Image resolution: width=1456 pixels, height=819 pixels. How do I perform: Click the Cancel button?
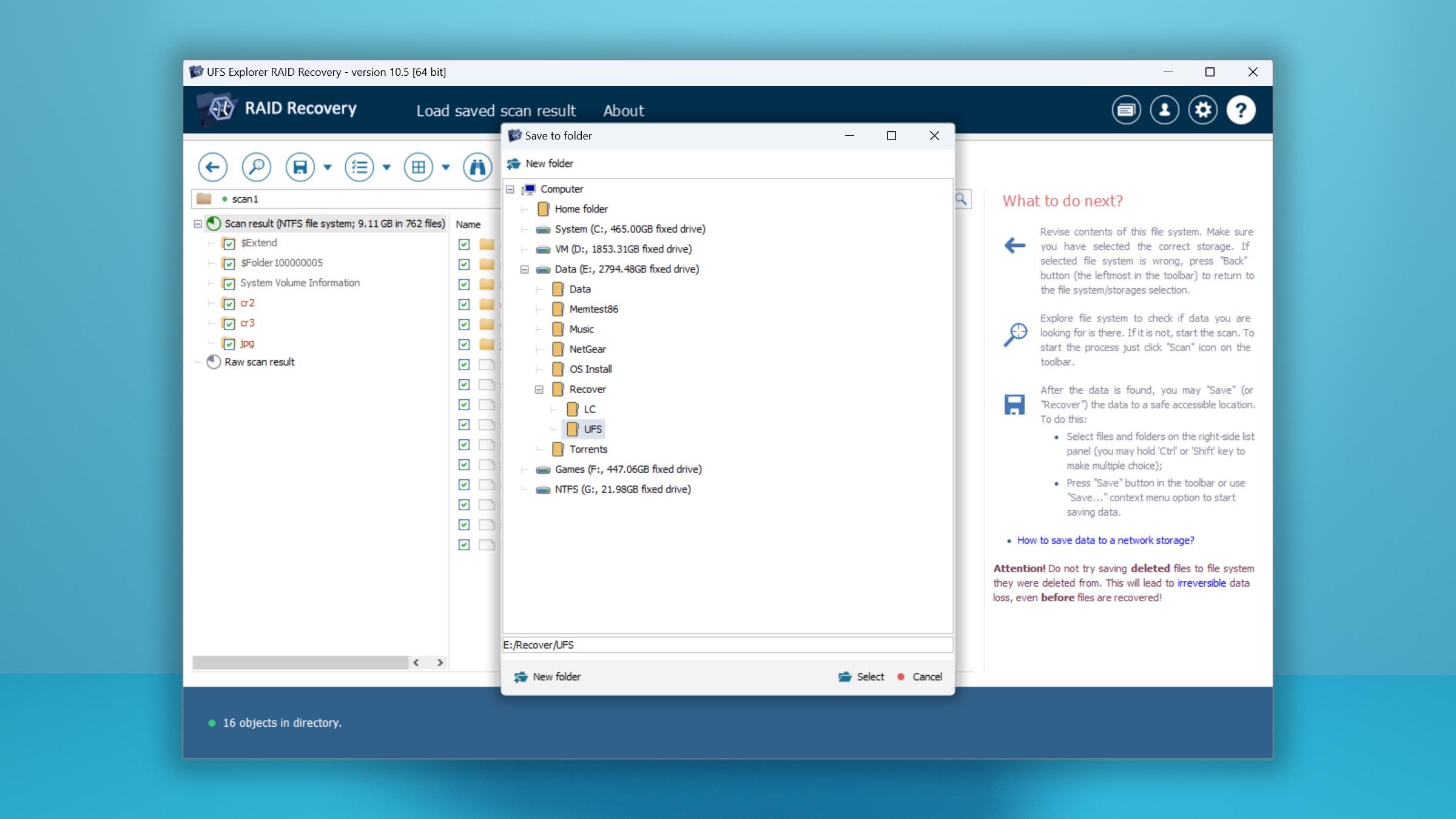tap(920, 677)
